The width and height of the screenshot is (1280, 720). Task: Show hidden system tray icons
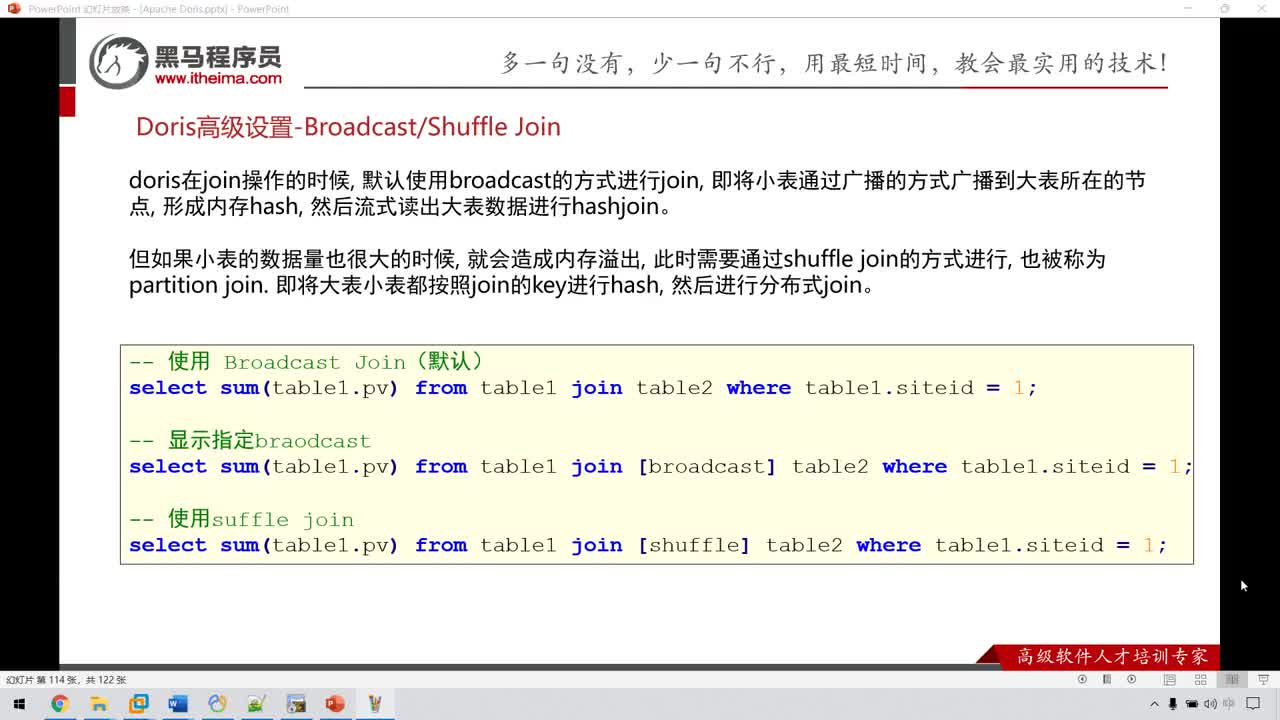click(x=1155, y=704)
